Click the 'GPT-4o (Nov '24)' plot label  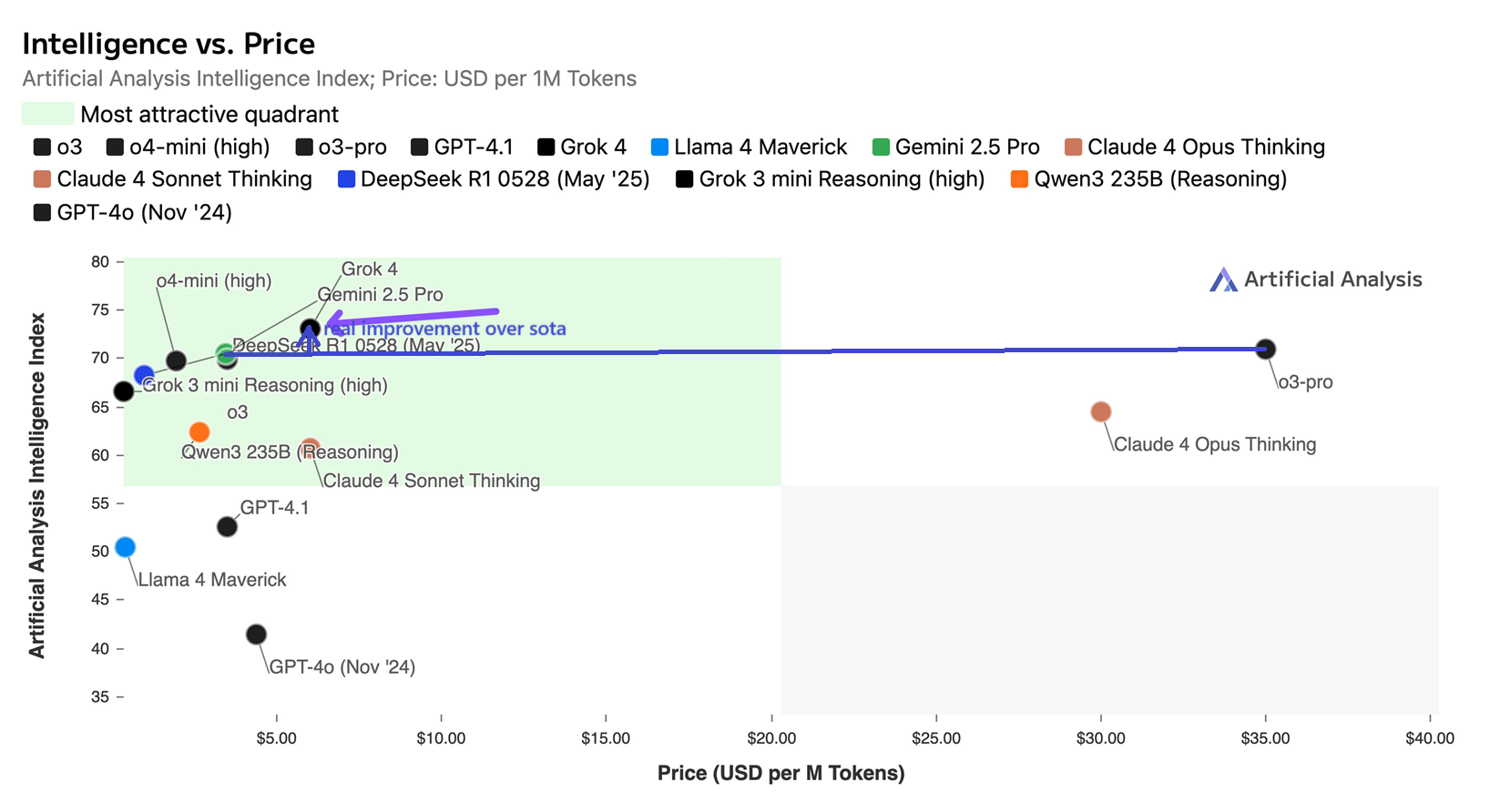342,667
